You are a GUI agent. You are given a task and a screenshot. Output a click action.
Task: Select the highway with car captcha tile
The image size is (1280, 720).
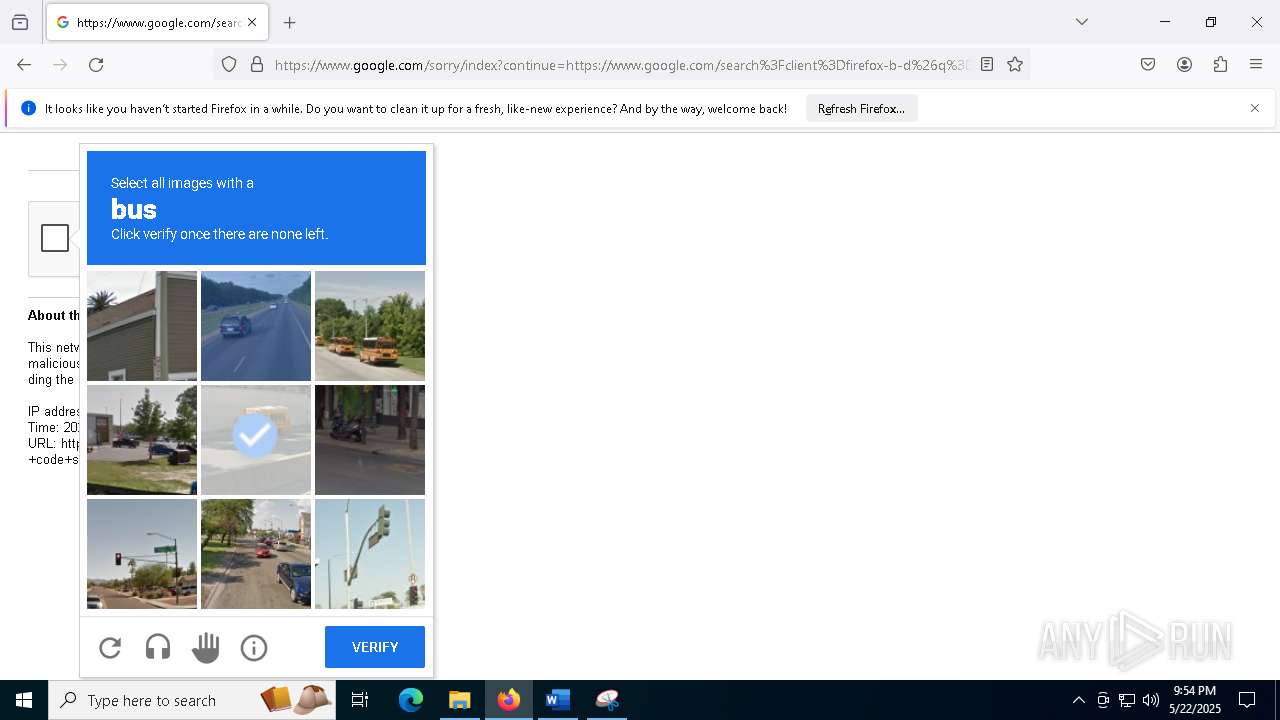click(x=256, y=326)
